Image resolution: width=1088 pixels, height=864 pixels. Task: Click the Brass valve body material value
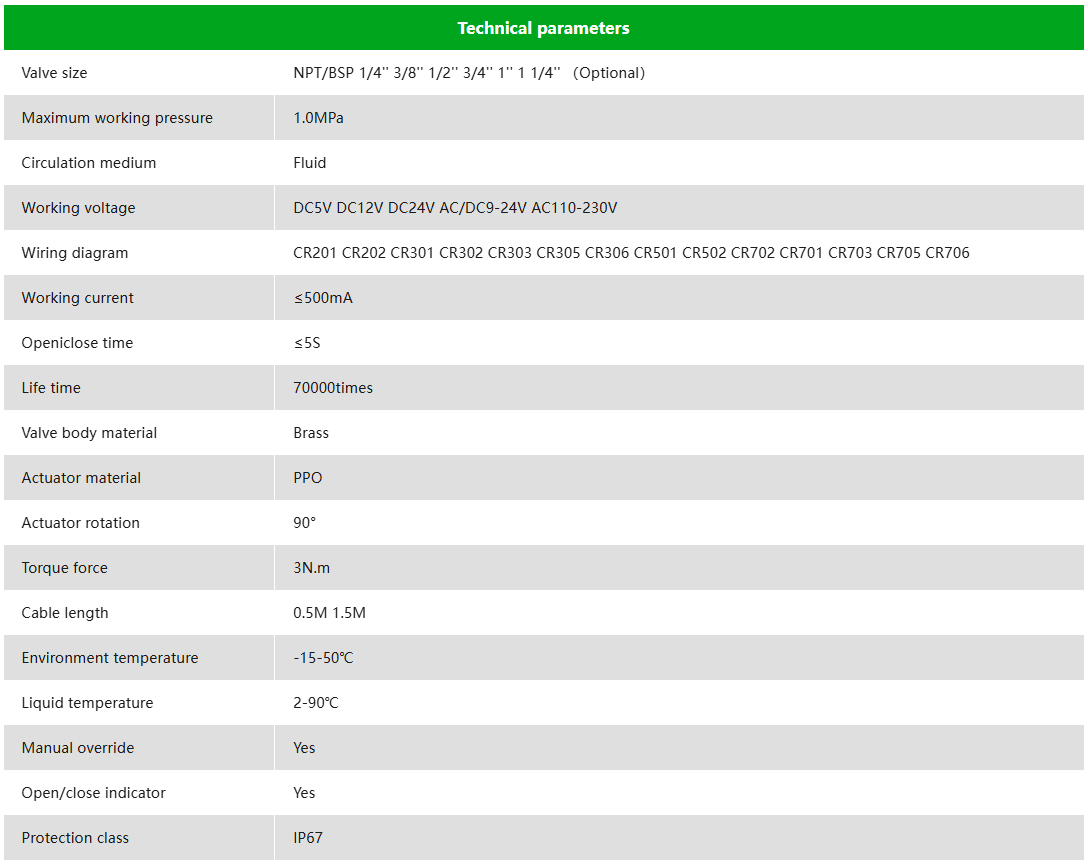click(311, 433)
